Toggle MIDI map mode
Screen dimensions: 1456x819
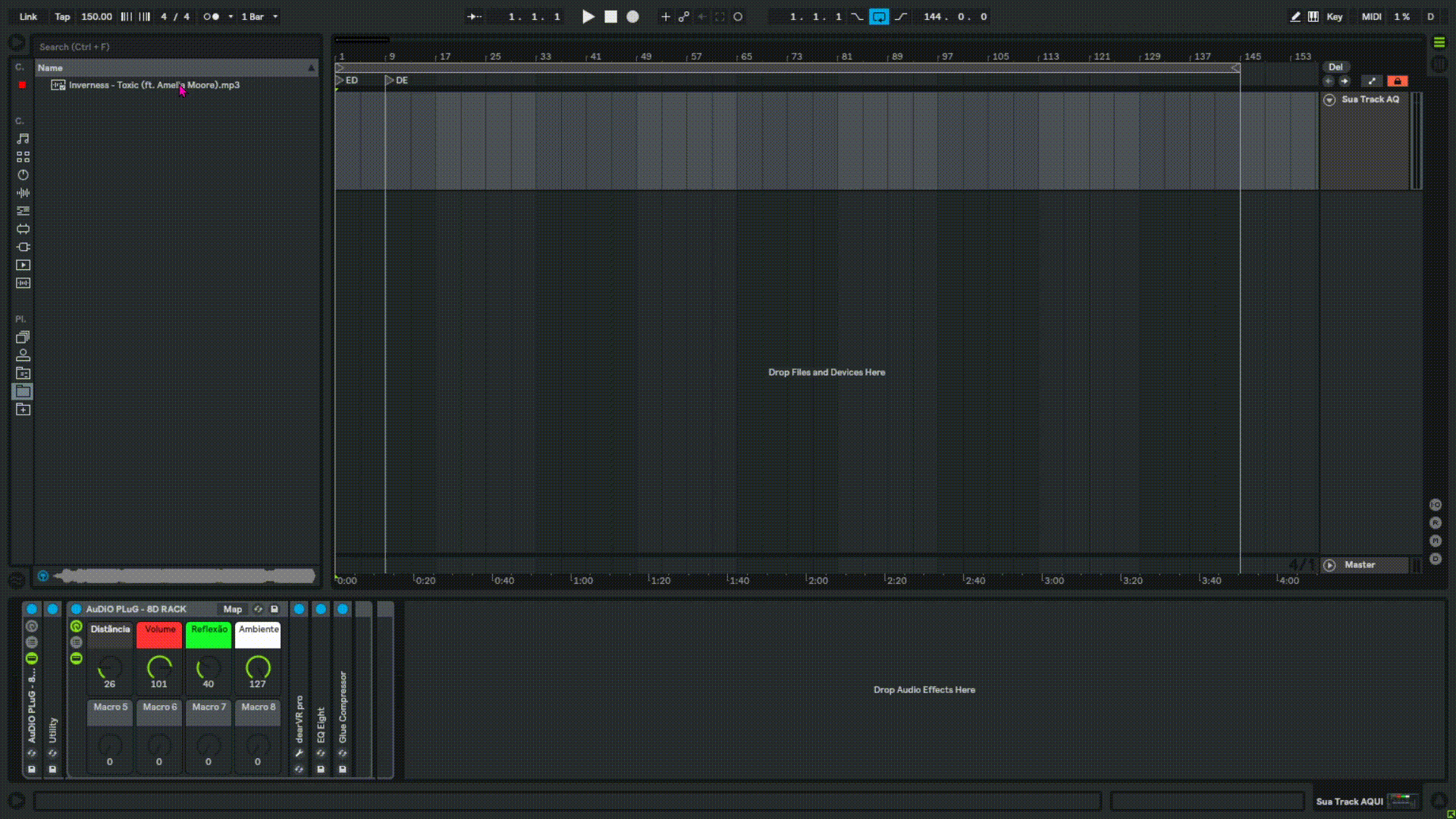click(x=1371, y=17)
